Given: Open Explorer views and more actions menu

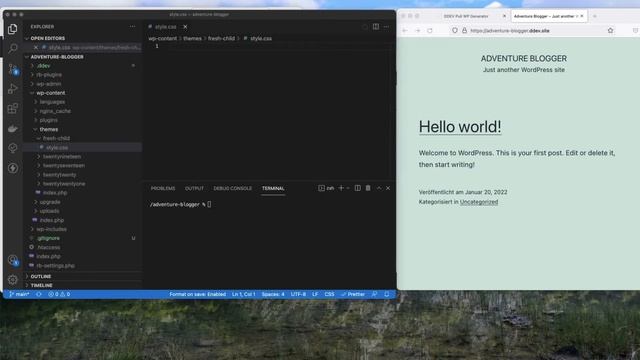Looking at the screenshot, I should [132, 27].
